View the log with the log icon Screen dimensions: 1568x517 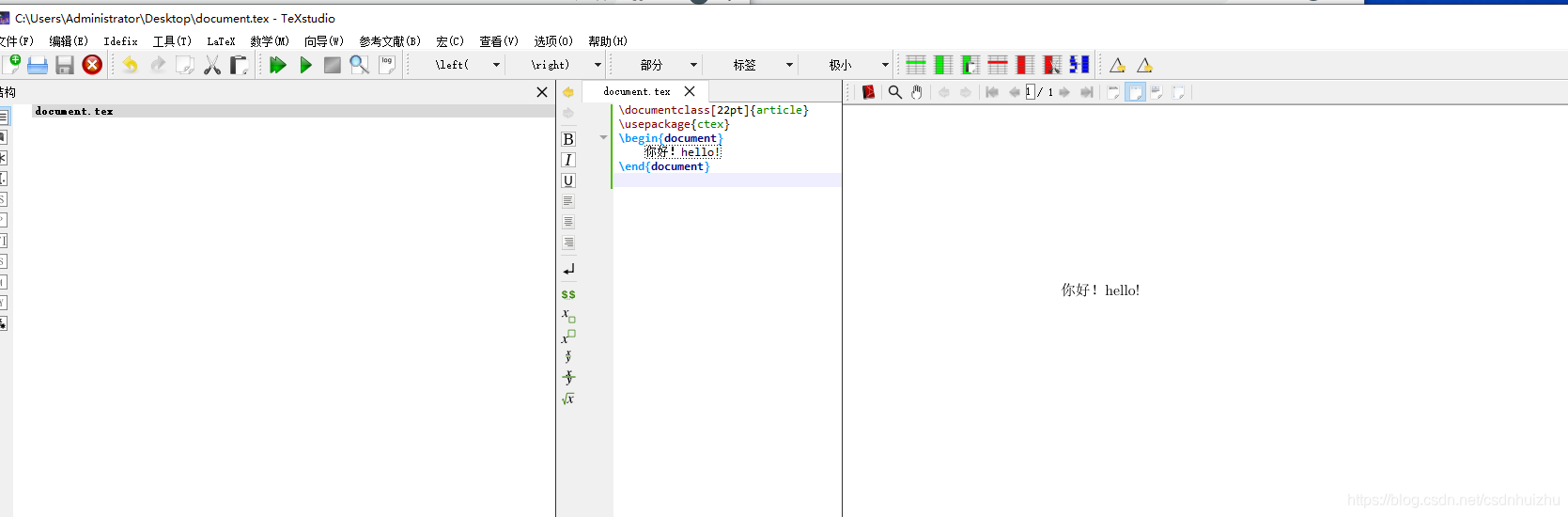point(387,64)
